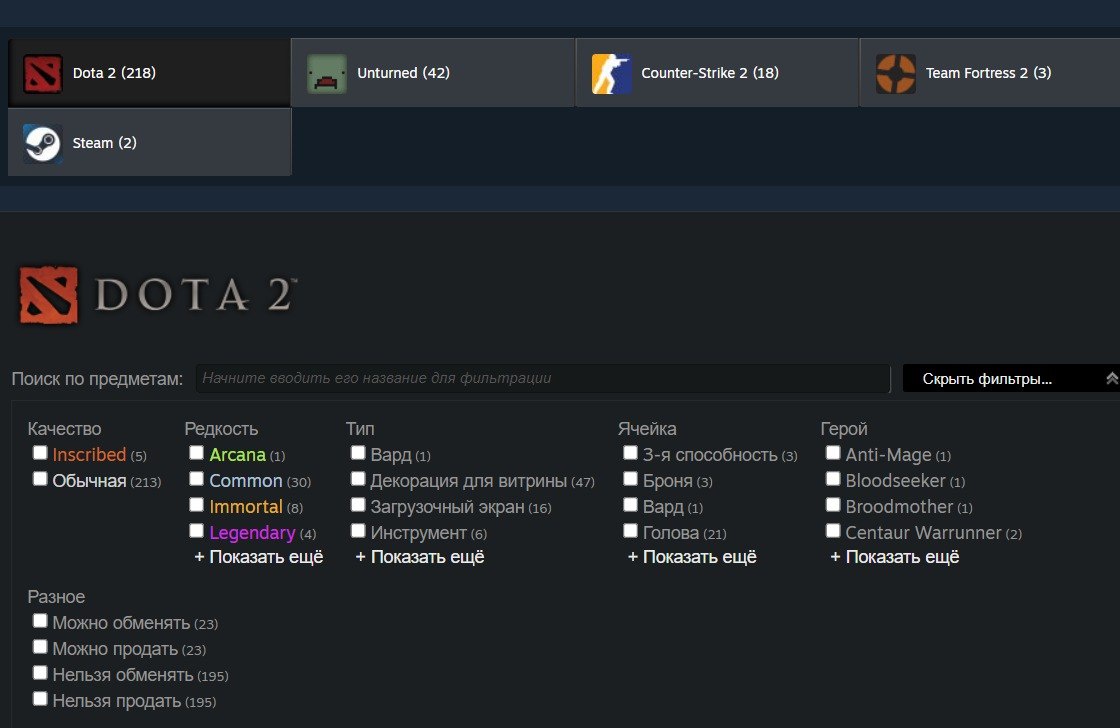
Task: Tick the Legendary rarity checkbox
Action: pos(196,531)
